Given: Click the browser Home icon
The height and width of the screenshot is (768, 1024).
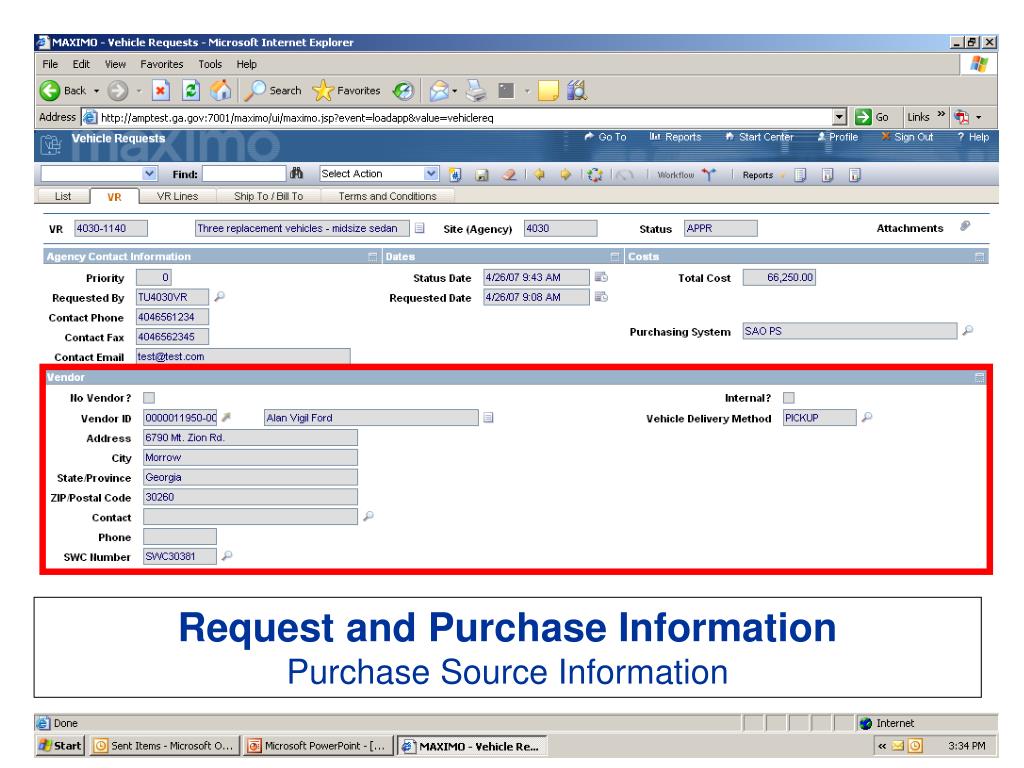Looking at the screenshot, I should (x=221, y=90).
